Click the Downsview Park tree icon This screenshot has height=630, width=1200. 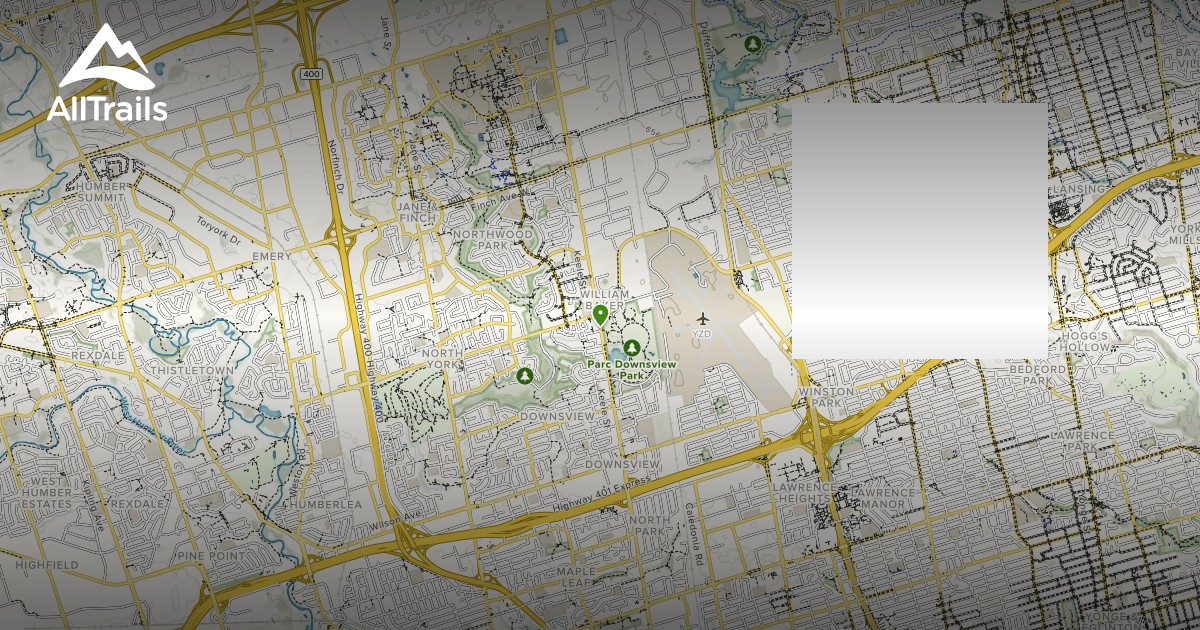631,348
